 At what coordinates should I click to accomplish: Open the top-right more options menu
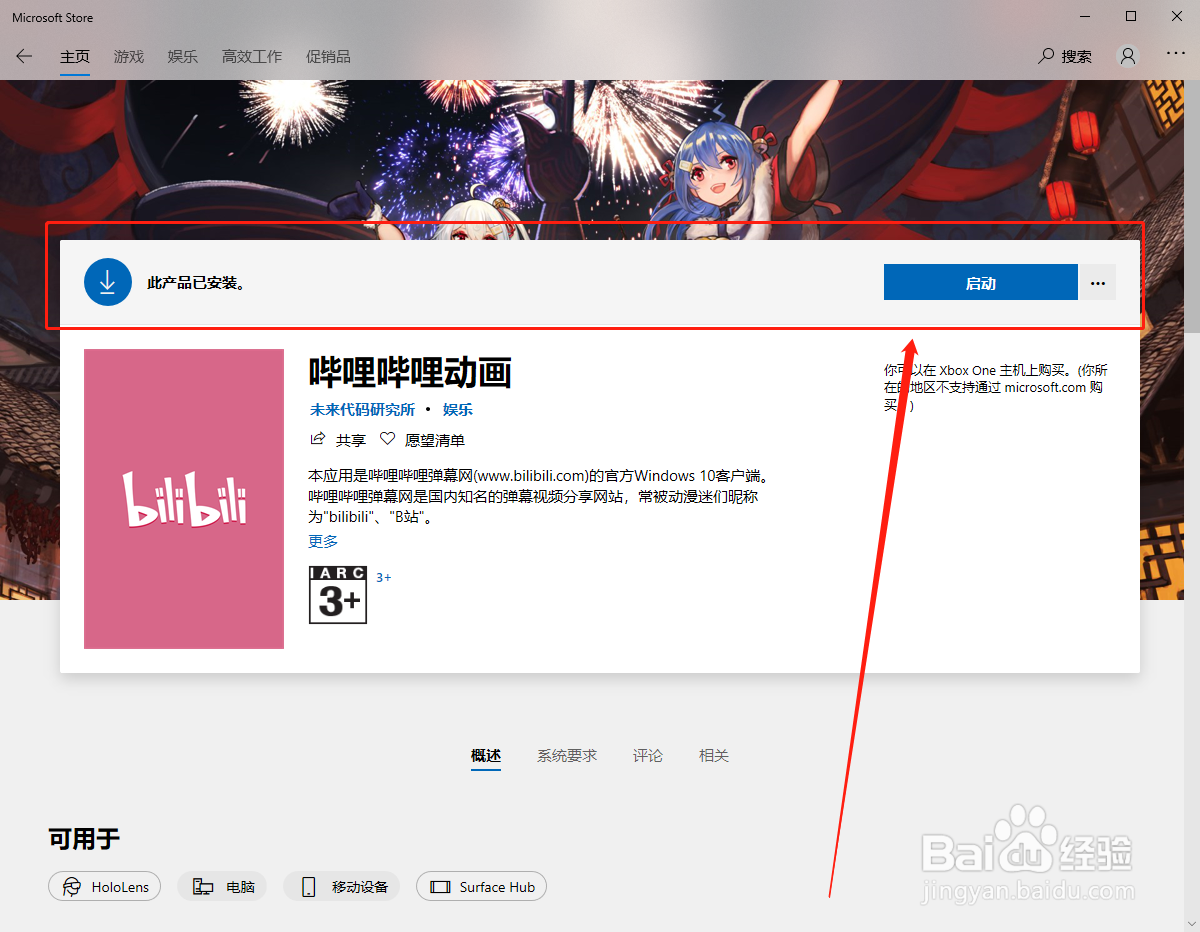coord(1176,54)
